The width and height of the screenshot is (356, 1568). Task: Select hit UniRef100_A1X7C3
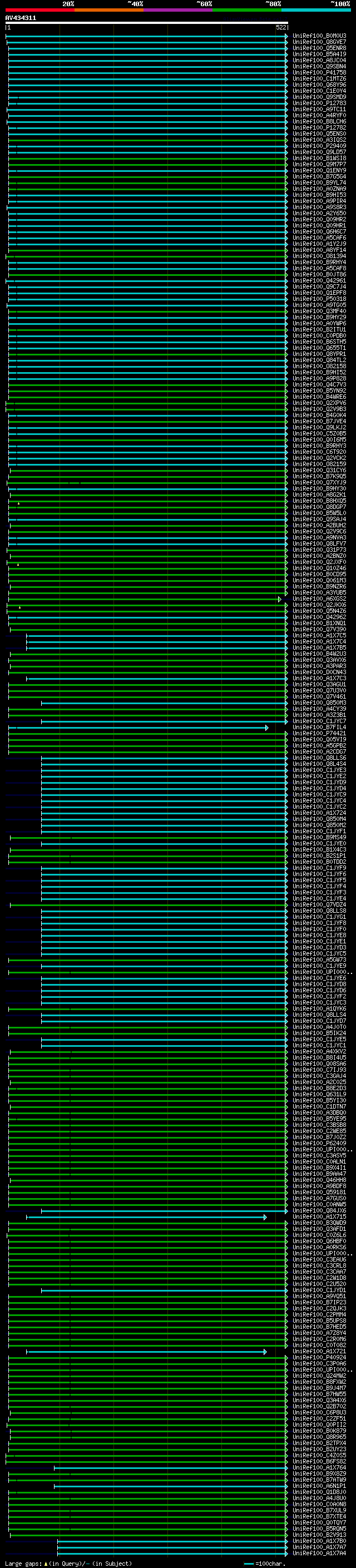tap(319, 678)
